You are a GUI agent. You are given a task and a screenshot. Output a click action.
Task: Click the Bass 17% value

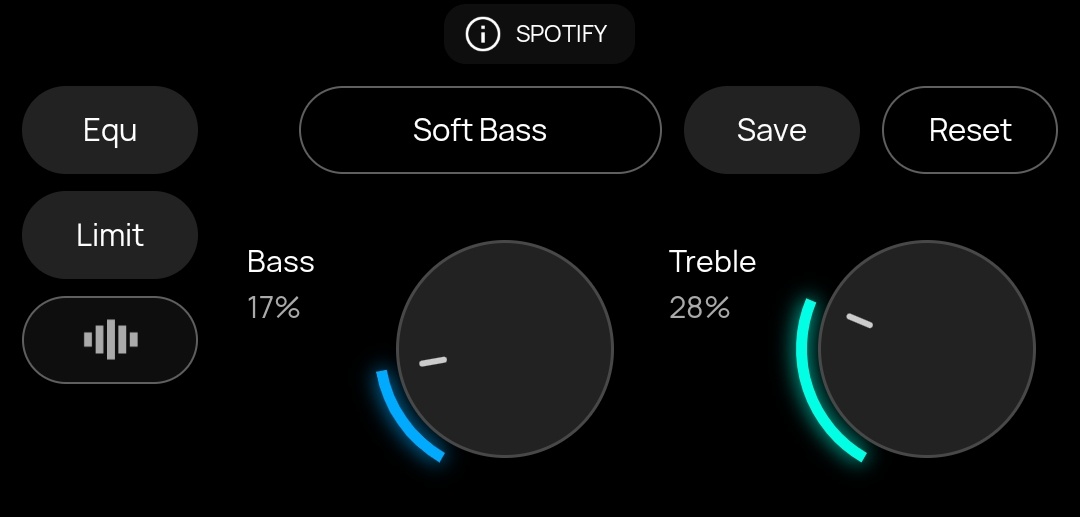tap(274, 308)
